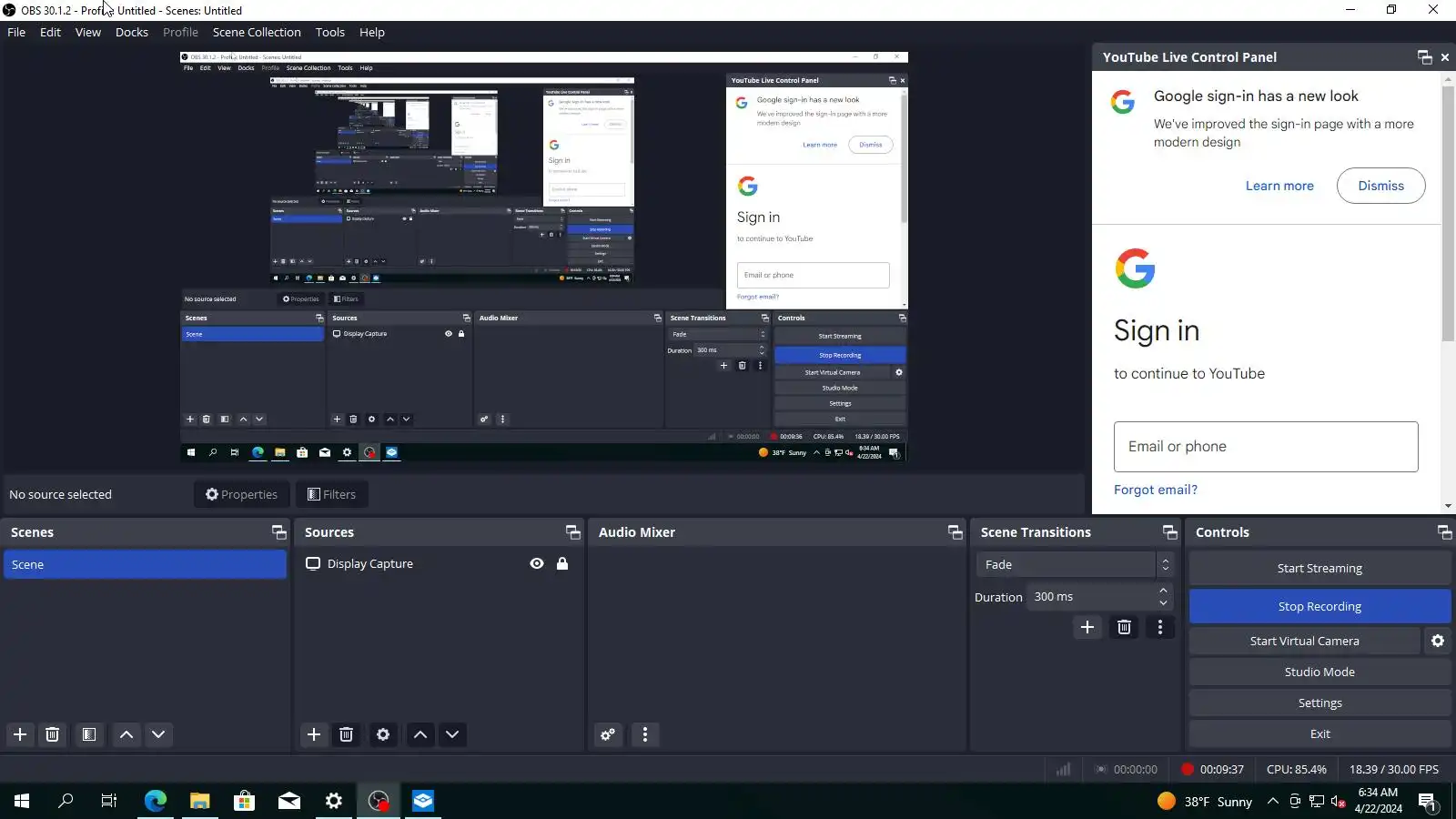This screenshot has height=819, width=1456.
Task: Open Windows Start menu
Action: coord(22,801)
